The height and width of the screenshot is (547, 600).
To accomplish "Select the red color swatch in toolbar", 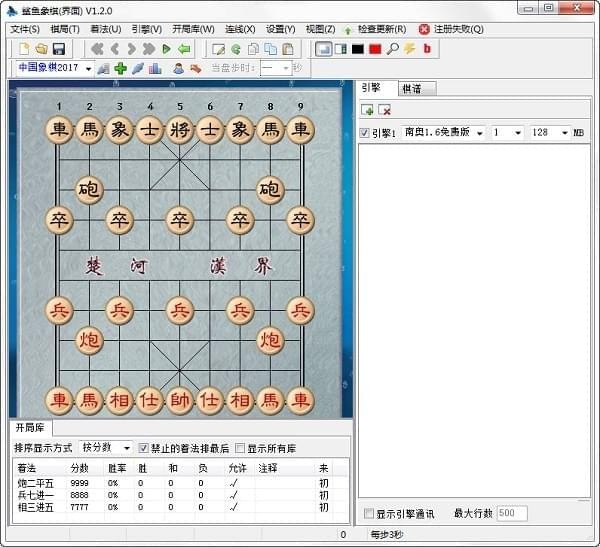I will 375,49.
